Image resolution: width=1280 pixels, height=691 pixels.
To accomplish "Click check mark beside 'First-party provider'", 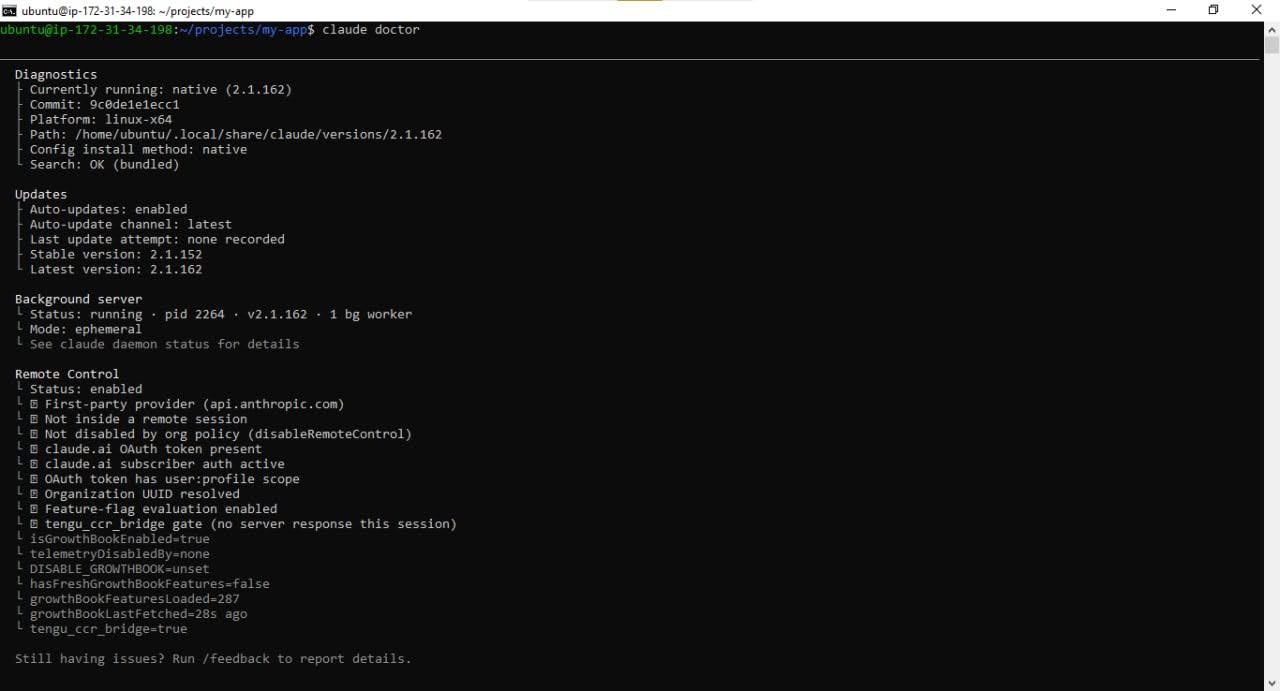I will pos(34,405).
